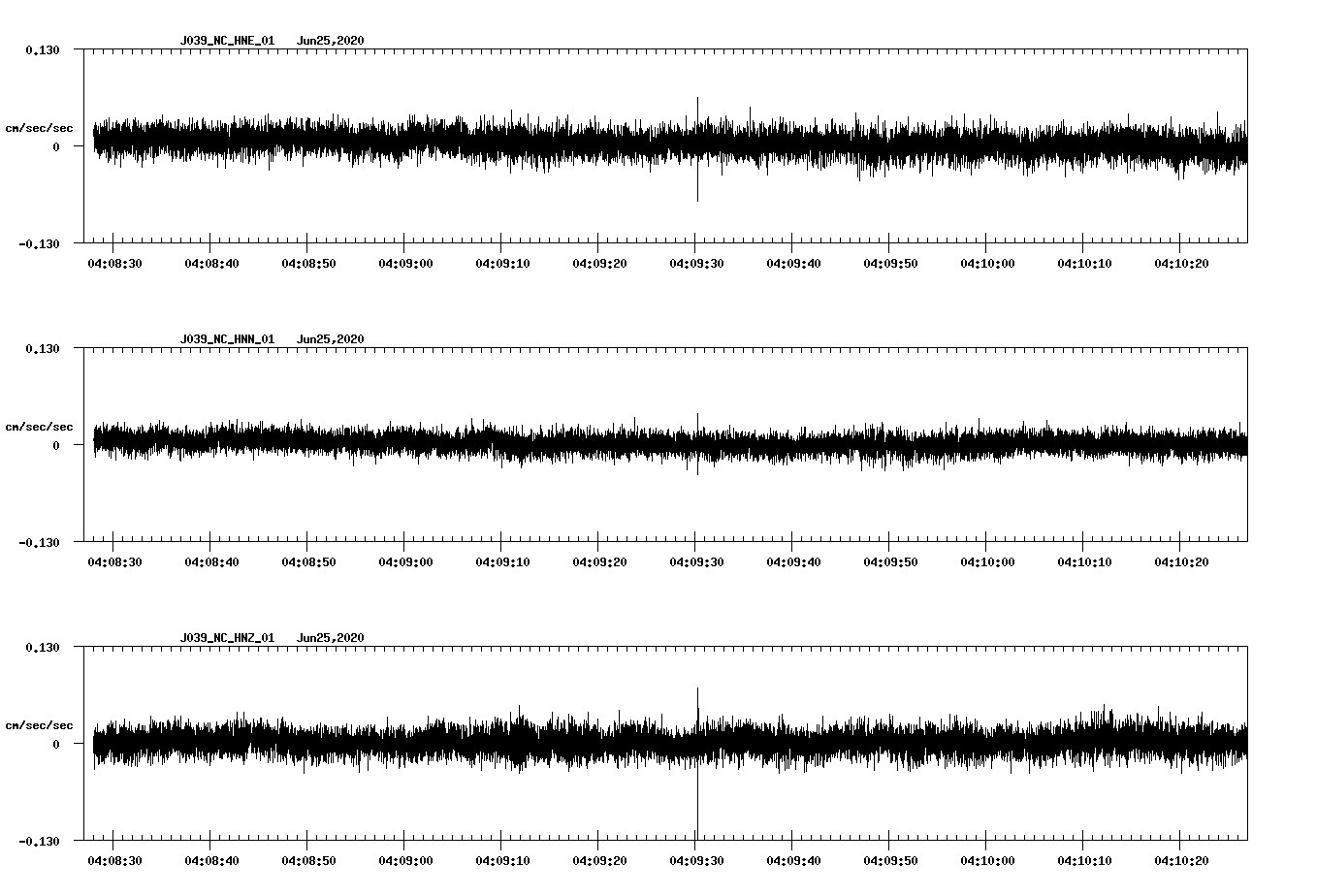
Task: Click the 04:09:20 time label under HNZ plot
Action: click(599, 860)
